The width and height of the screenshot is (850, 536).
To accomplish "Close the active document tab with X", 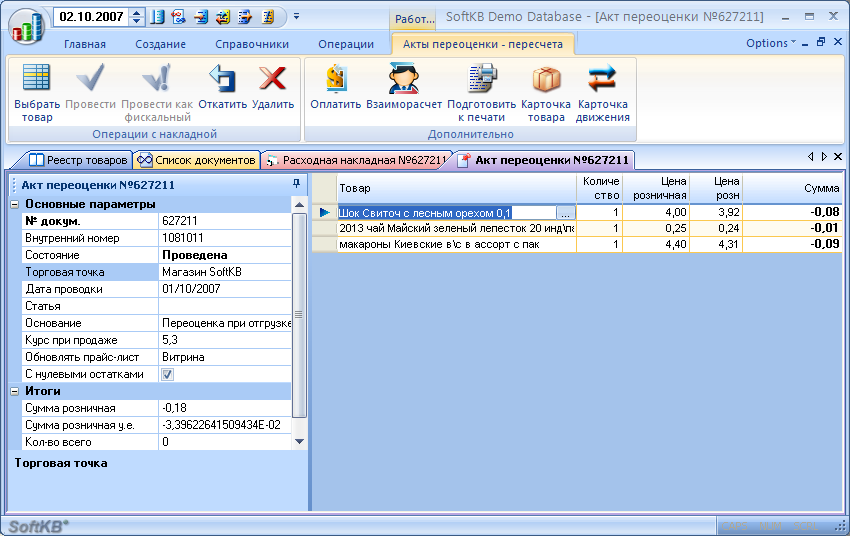I will 838,157.
